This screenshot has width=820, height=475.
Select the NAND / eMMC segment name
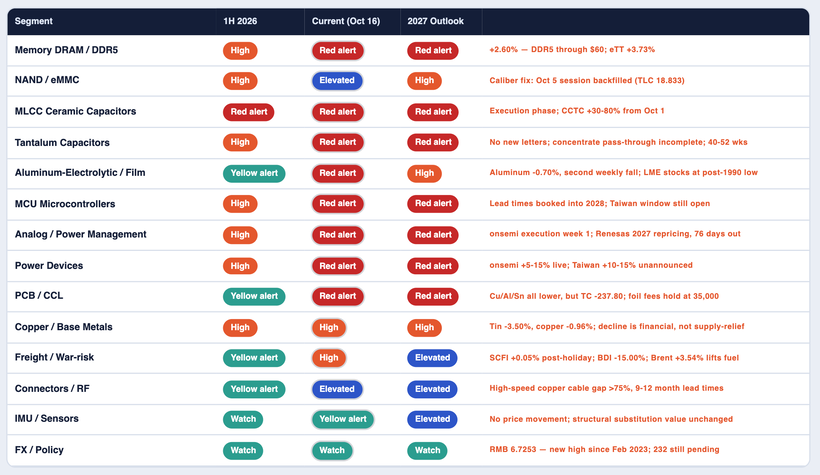tap(47, 80)
